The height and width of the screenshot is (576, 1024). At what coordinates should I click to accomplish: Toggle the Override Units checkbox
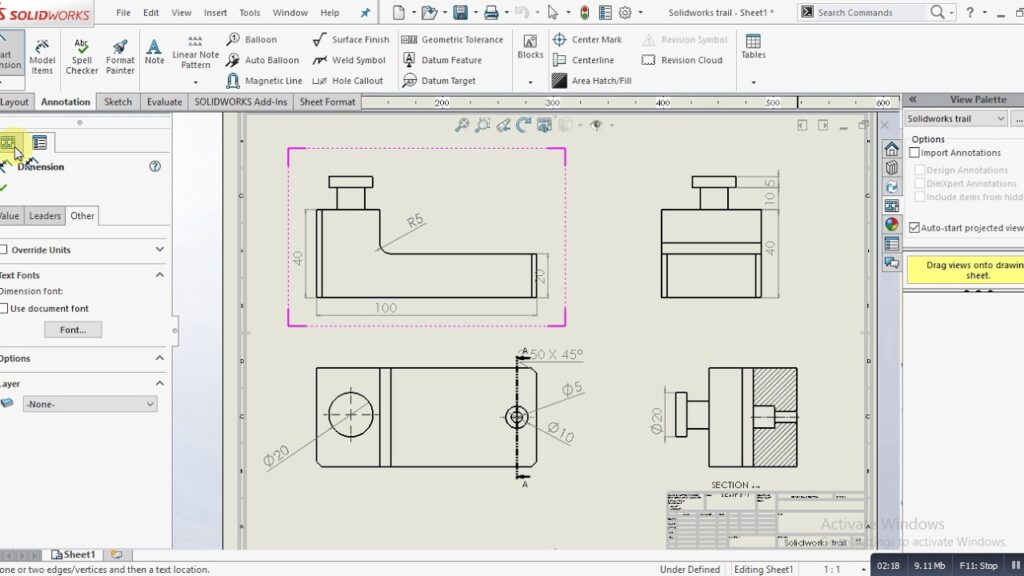coord(4,249)
